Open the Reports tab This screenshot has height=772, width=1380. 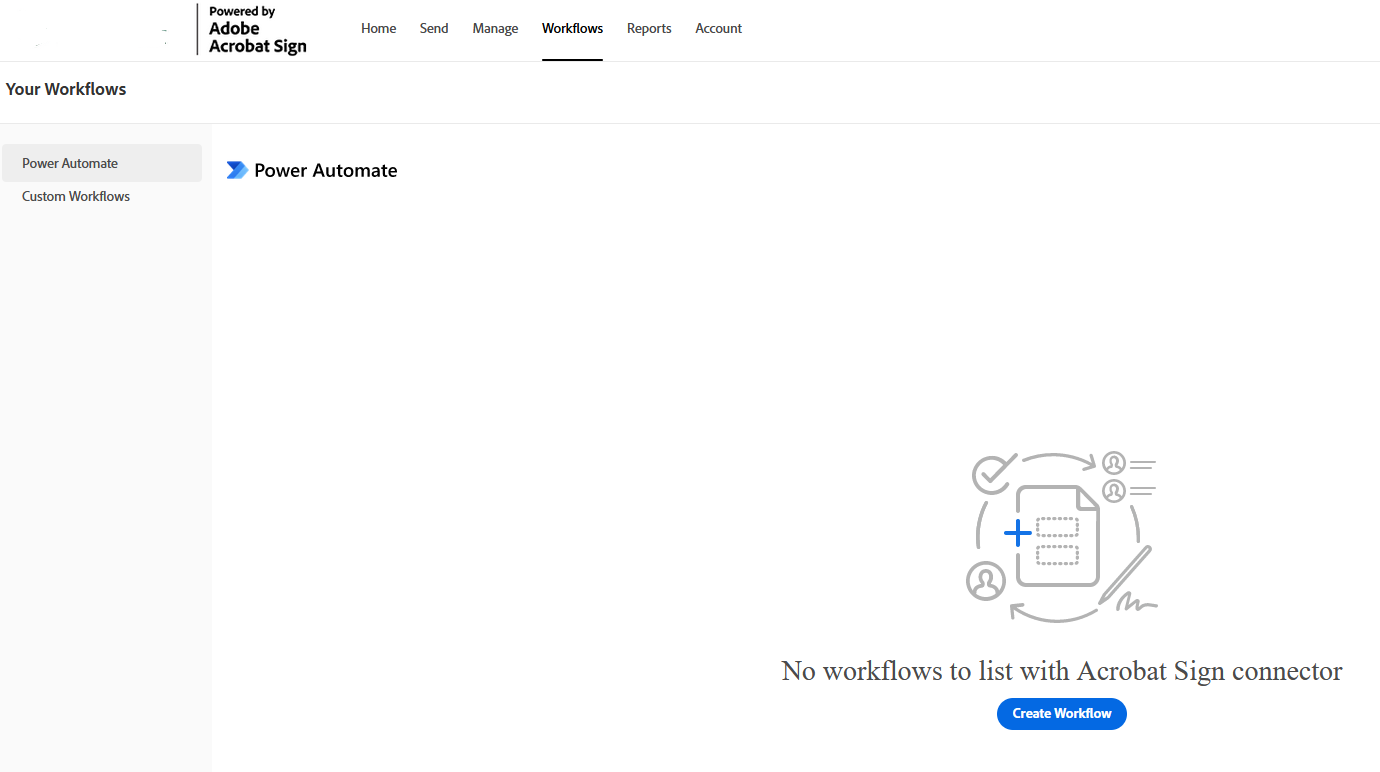point(649,28)
